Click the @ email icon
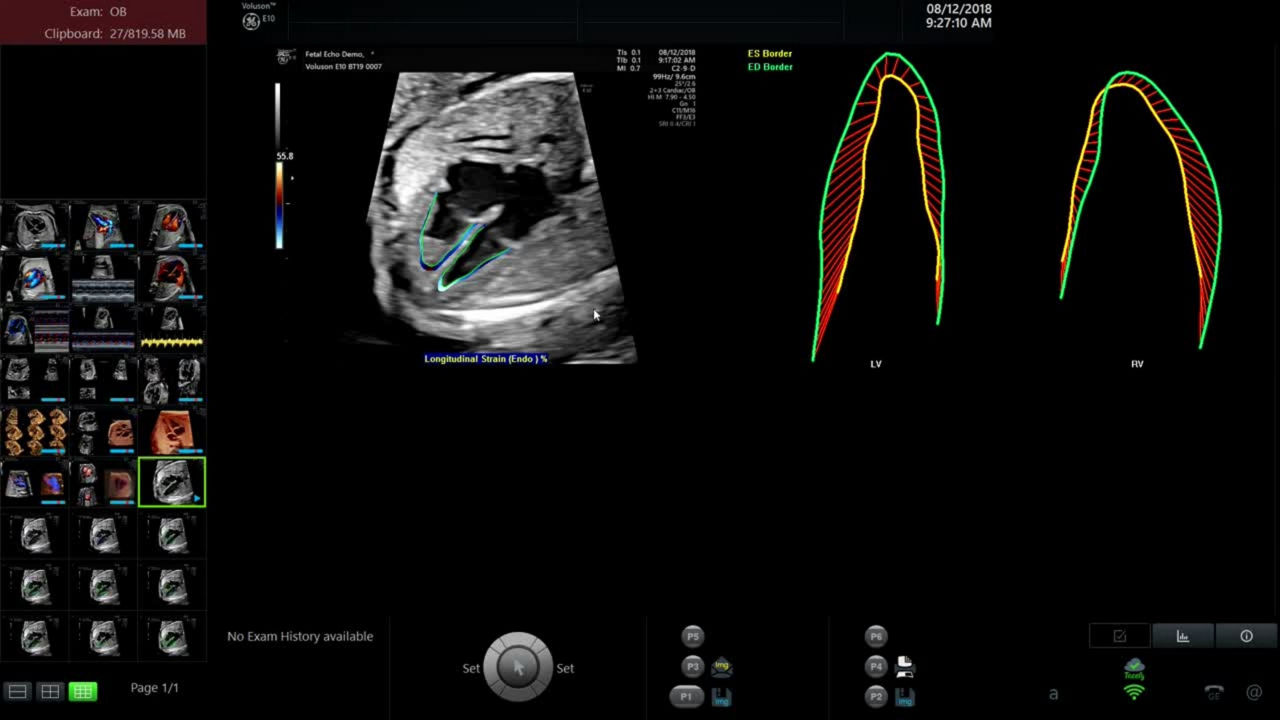Screen dimensions: 1280x720 click(x=1254, y=692)
